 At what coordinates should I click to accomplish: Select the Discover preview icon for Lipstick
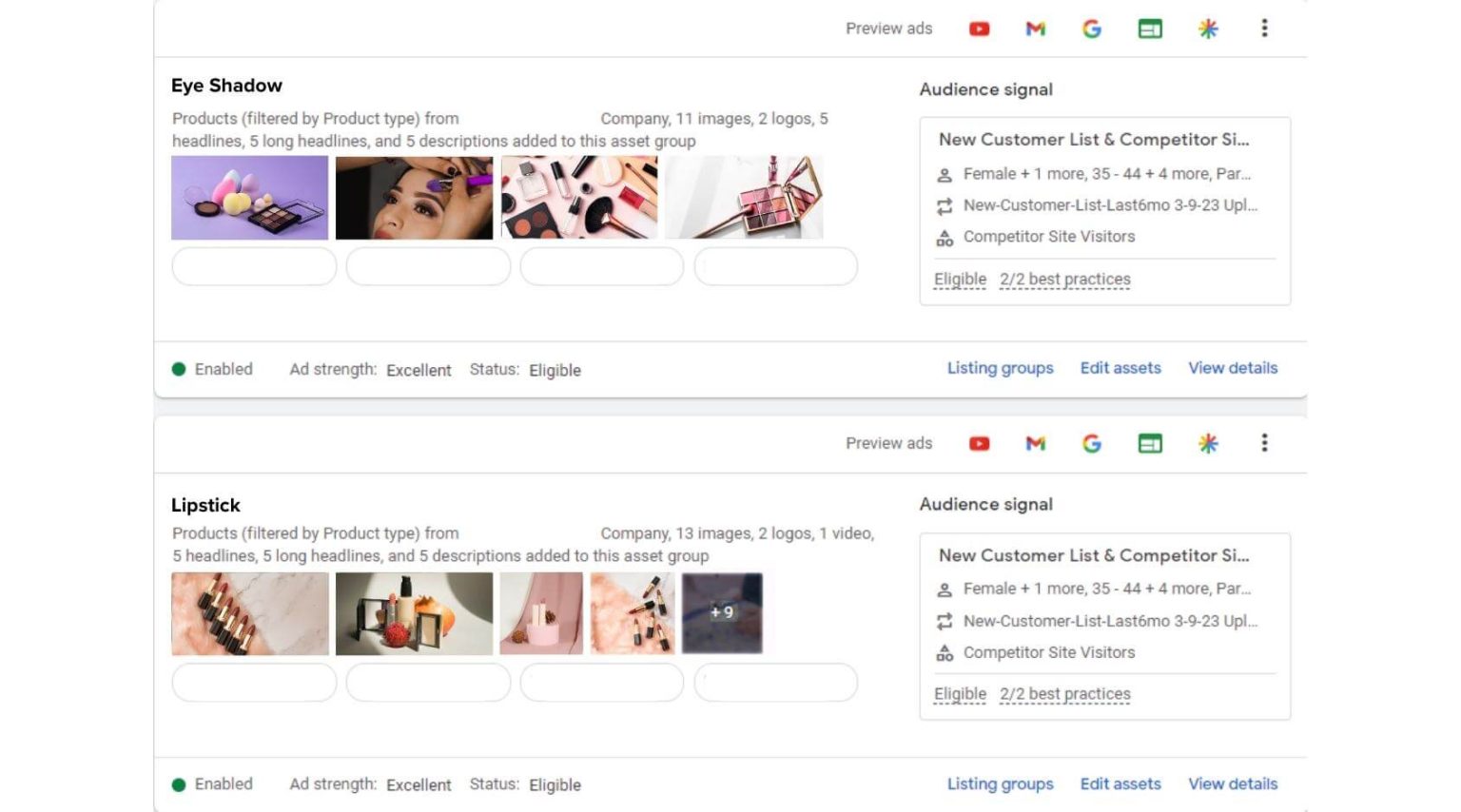tap(1207, 443)
